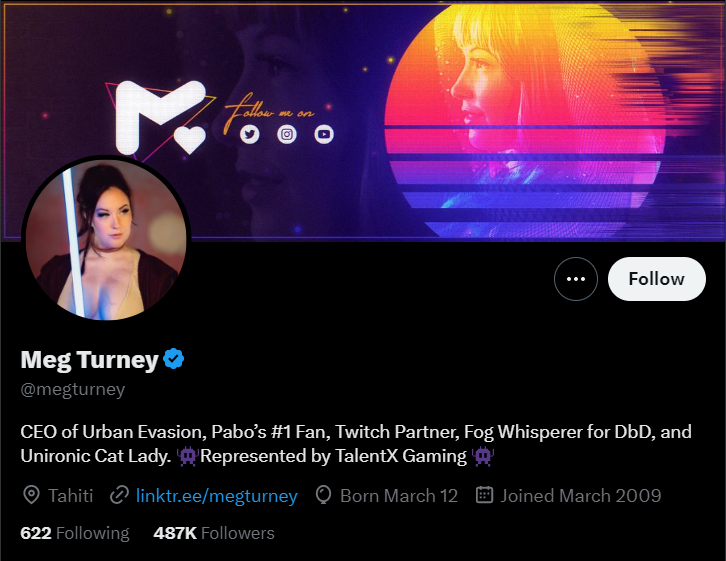View the 487K Followers list
This screenshot has height=561, width=726.
click(x=213, y=533)
